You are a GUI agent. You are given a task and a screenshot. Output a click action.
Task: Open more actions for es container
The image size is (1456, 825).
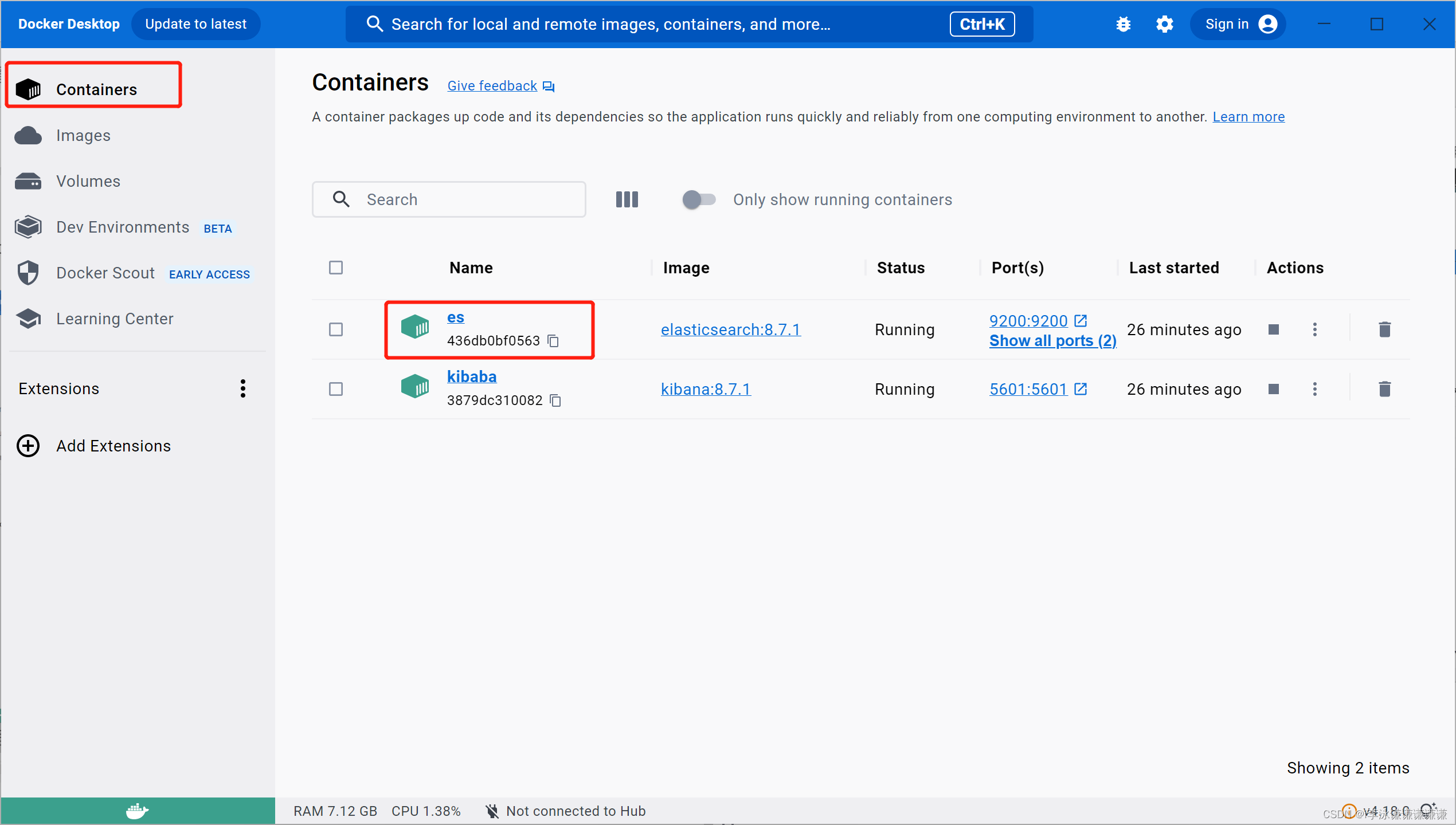point(1315,329)
